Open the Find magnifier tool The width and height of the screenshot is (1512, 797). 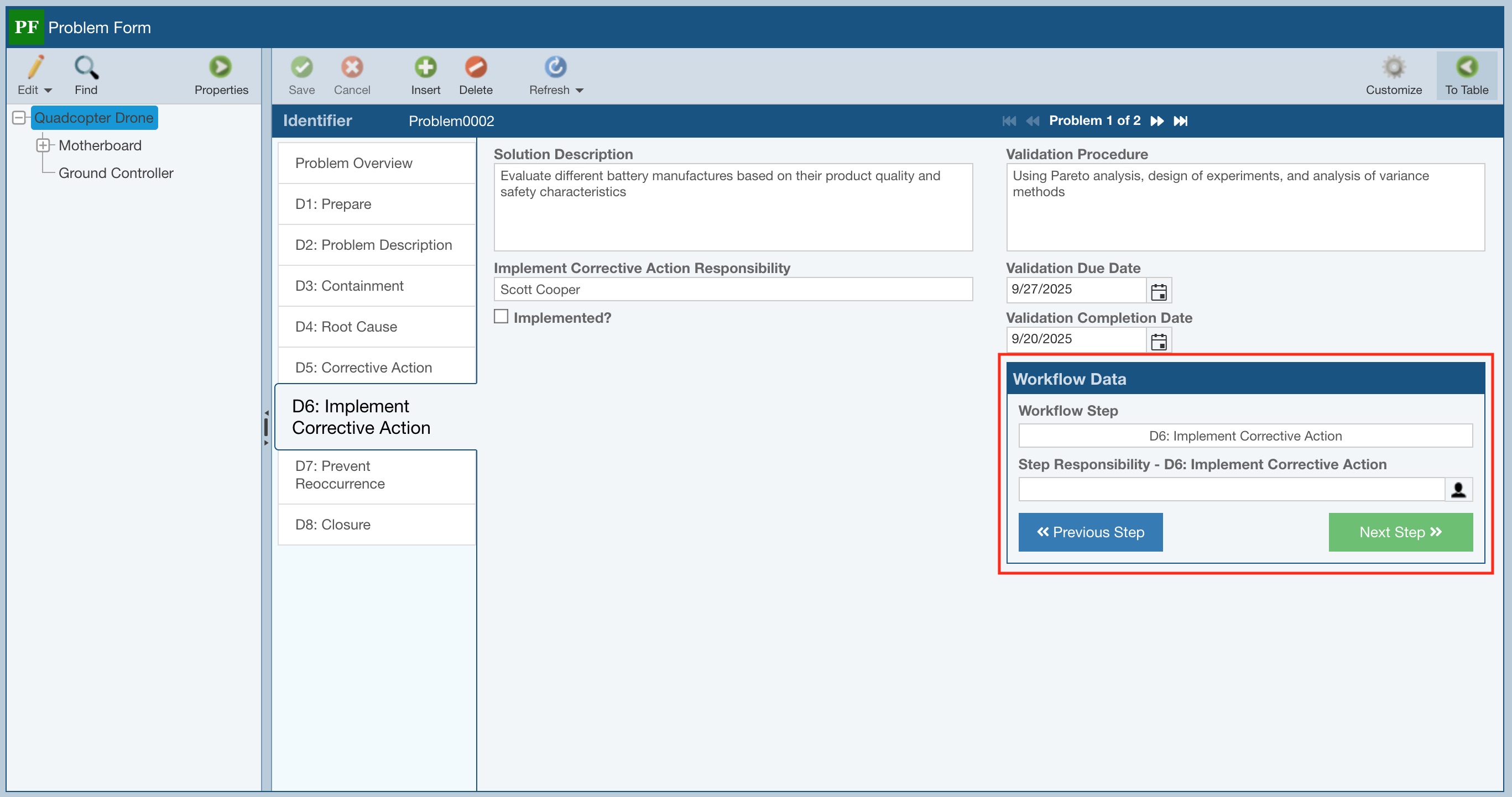(x=86, y=67)
